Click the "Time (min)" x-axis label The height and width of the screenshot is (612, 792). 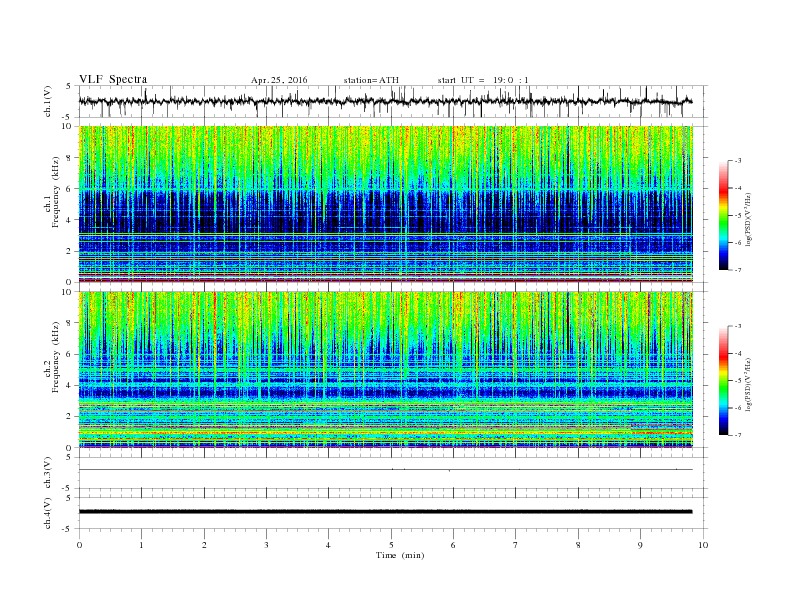pyautogui.click(x=400, y=555)
